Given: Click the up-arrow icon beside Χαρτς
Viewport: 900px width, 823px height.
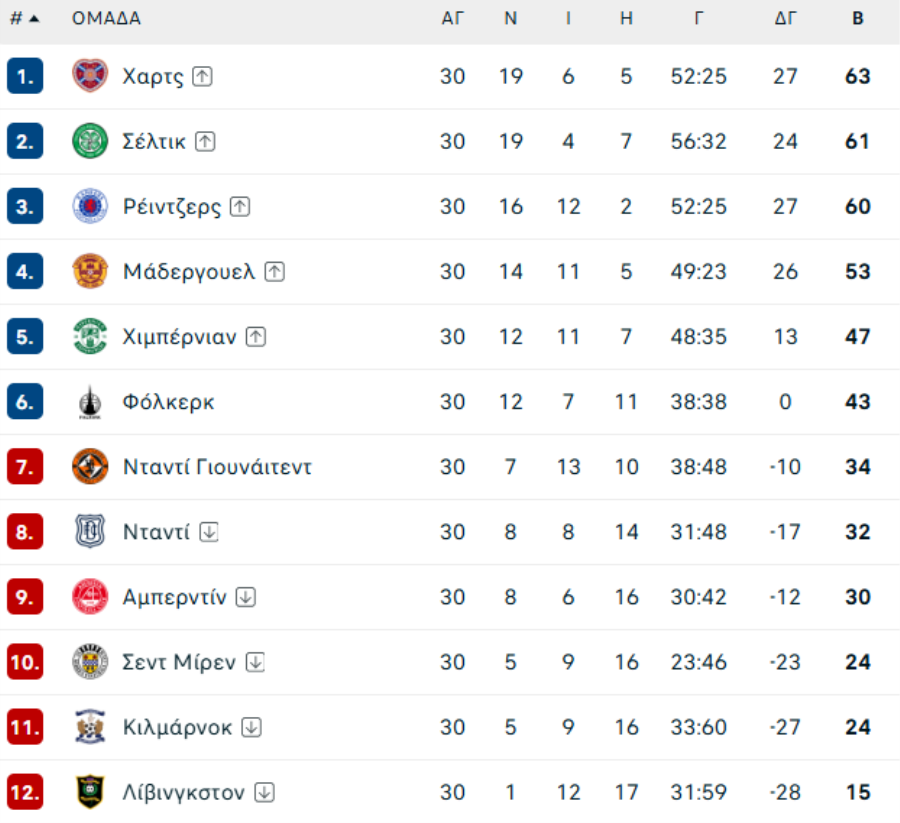Looking at the screenshot, I should pyautogui.click(x=203, y=76).
